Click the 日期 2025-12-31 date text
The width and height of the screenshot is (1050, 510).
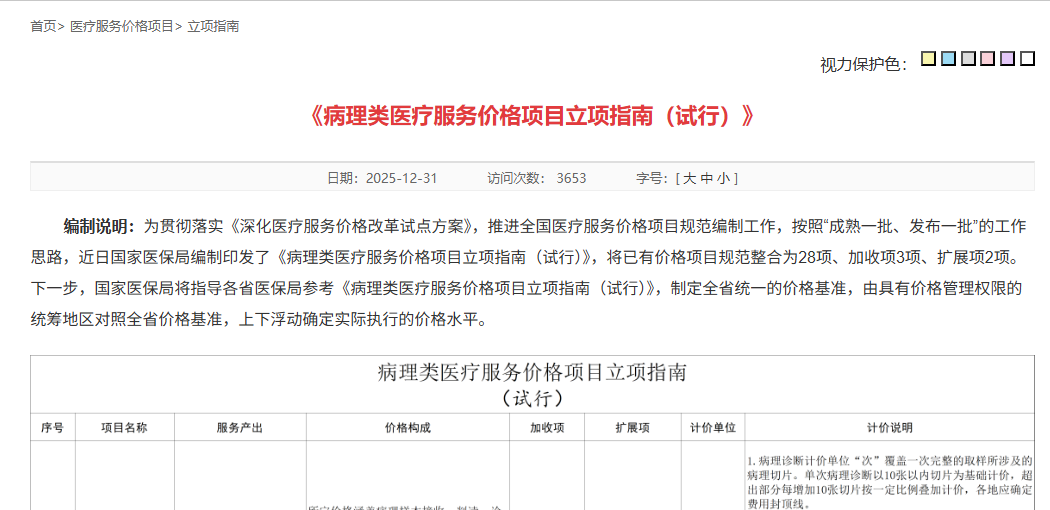382,178
